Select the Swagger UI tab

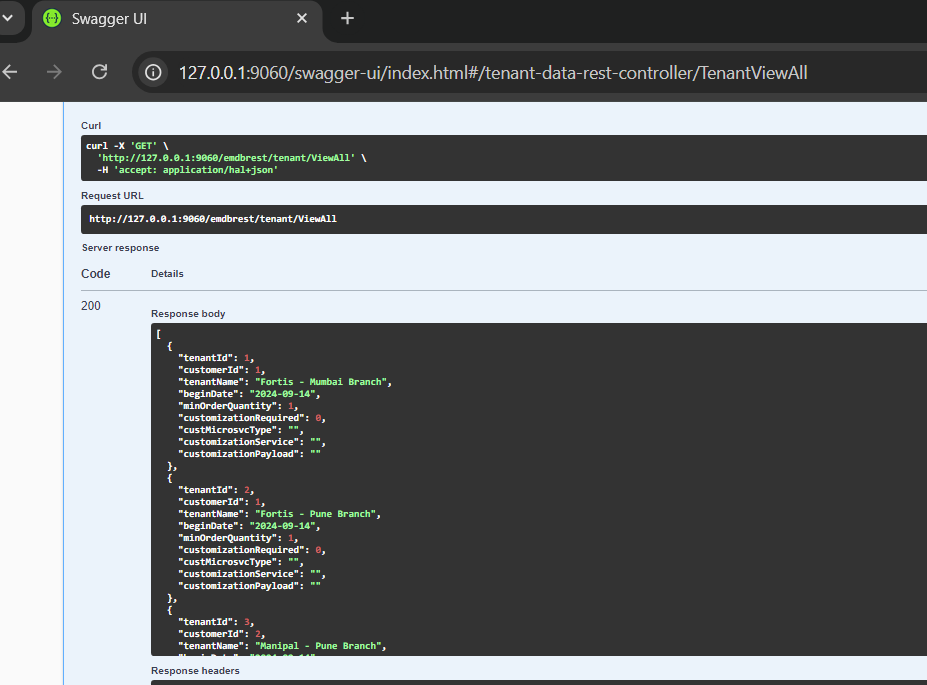pyautogui.click(x=176, y=20)
